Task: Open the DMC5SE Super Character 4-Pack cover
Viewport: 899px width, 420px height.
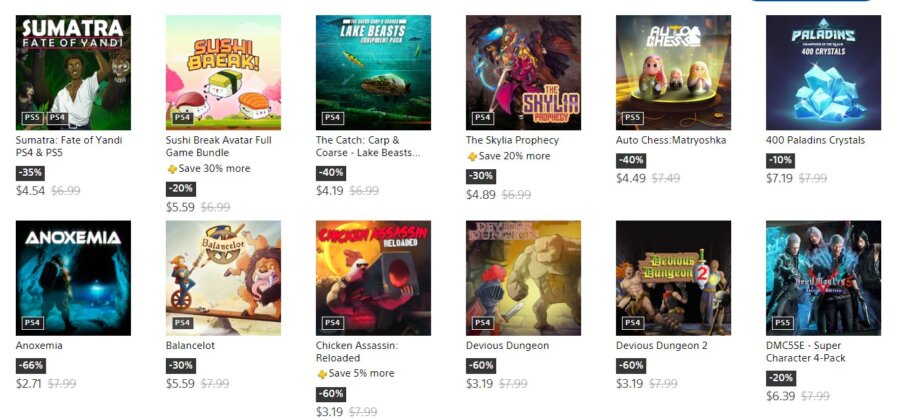Action: click(823, 277)
